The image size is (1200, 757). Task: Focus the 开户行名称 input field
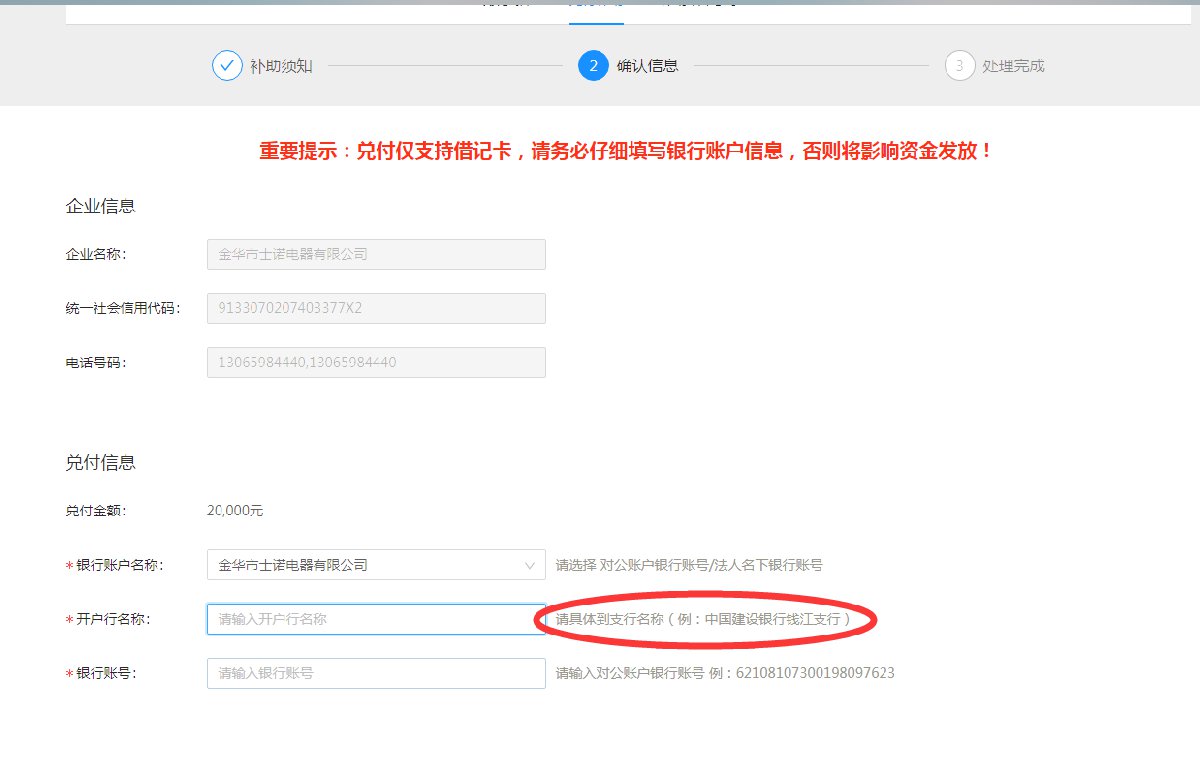375,619
